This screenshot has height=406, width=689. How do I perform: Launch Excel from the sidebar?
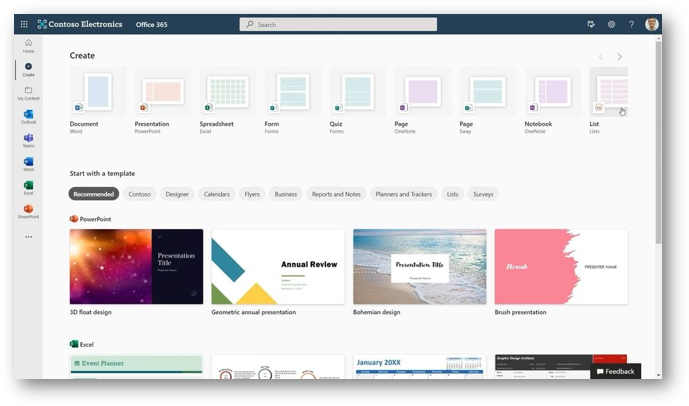pos(29,188)
